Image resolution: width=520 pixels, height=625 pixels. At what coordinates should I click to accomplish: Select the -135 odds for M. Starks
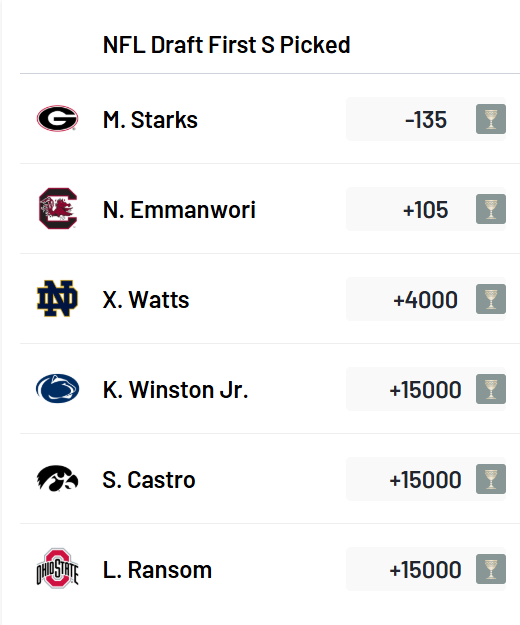pyautogui.click(x=426, y=119)
